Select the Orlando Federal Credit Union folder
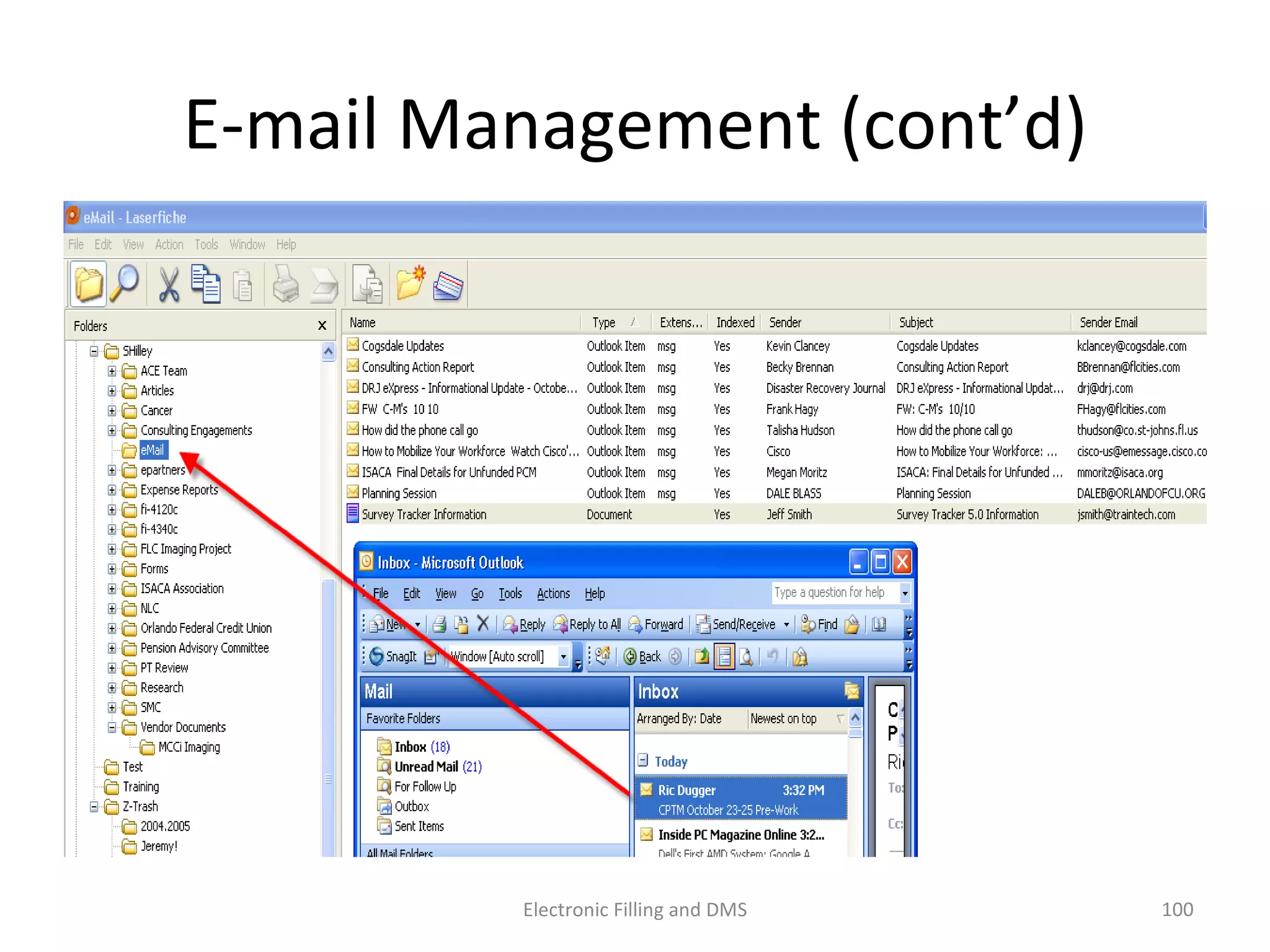 (206, 628)
